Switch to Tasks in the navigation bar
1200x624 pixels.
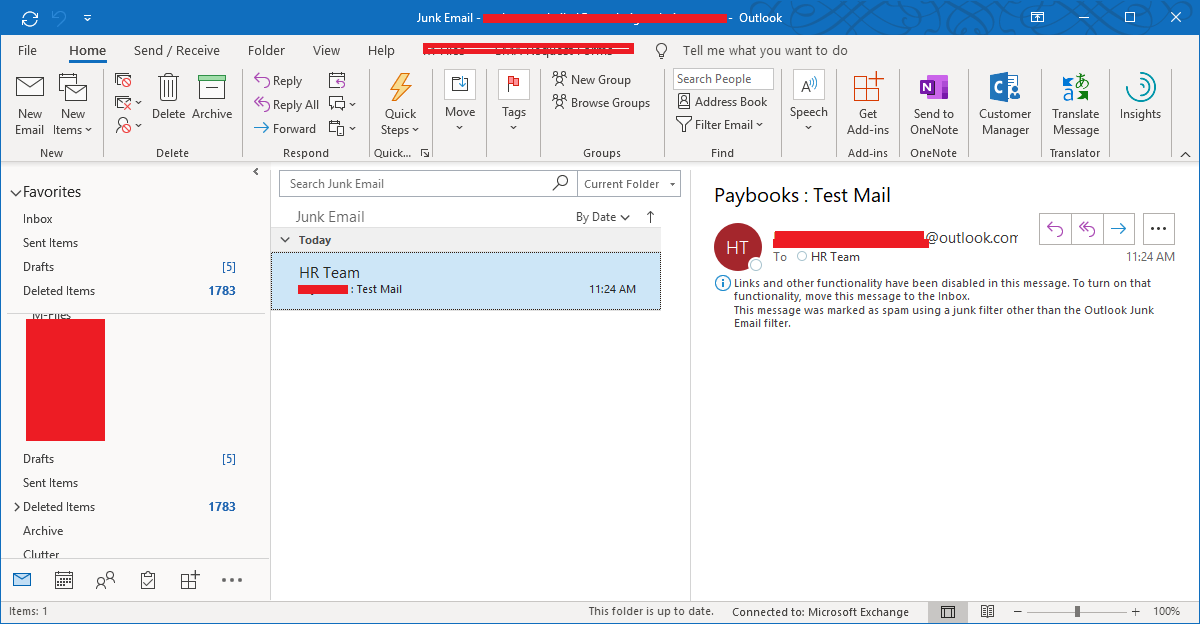148,579
